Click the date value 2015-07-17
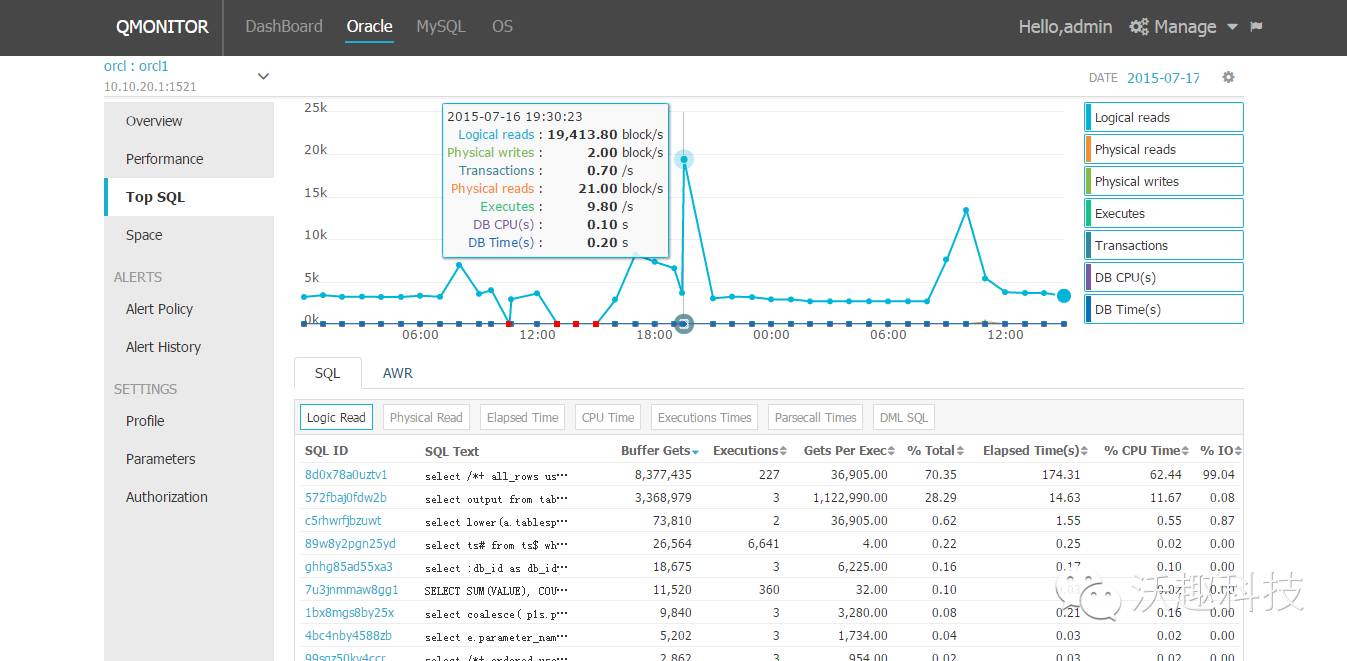Image resolution: width=1347 pixels, height=661 pixels. point(1163,78)
